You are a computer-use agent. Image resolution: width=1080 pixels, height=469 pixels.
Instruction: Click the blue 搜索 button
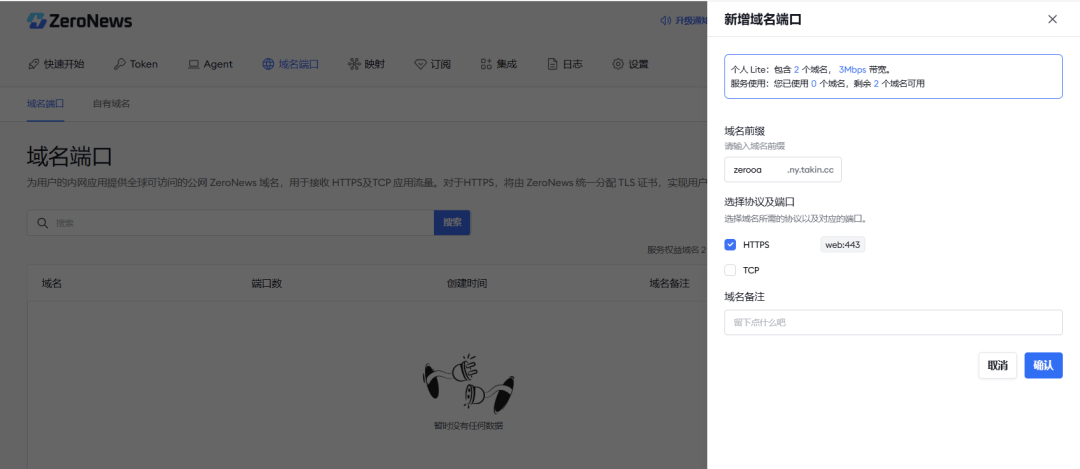click(452, 222)
